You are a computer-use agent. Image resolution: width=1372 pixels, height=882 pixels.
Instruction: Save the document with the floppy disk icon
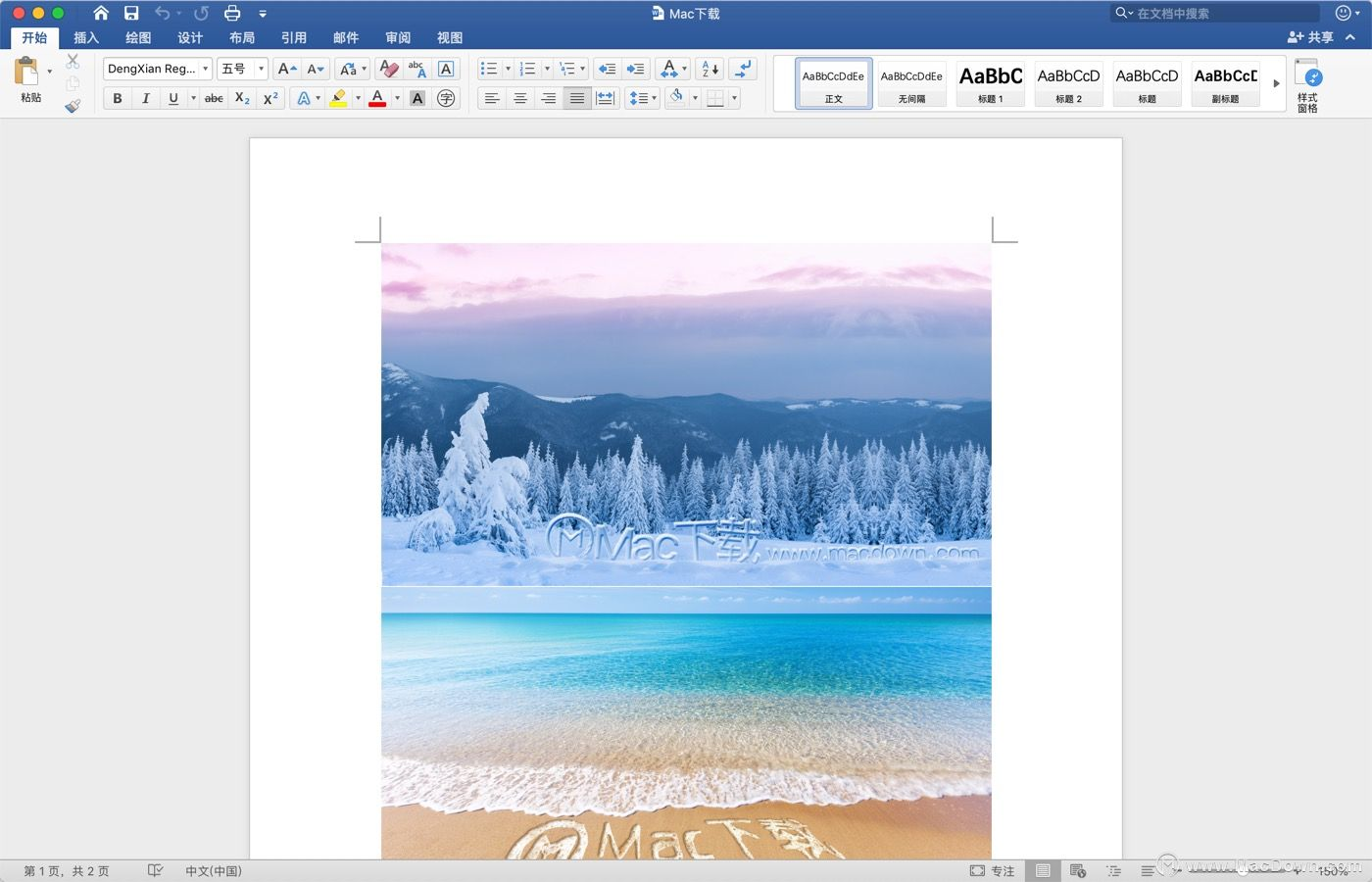tap(131, 13)
